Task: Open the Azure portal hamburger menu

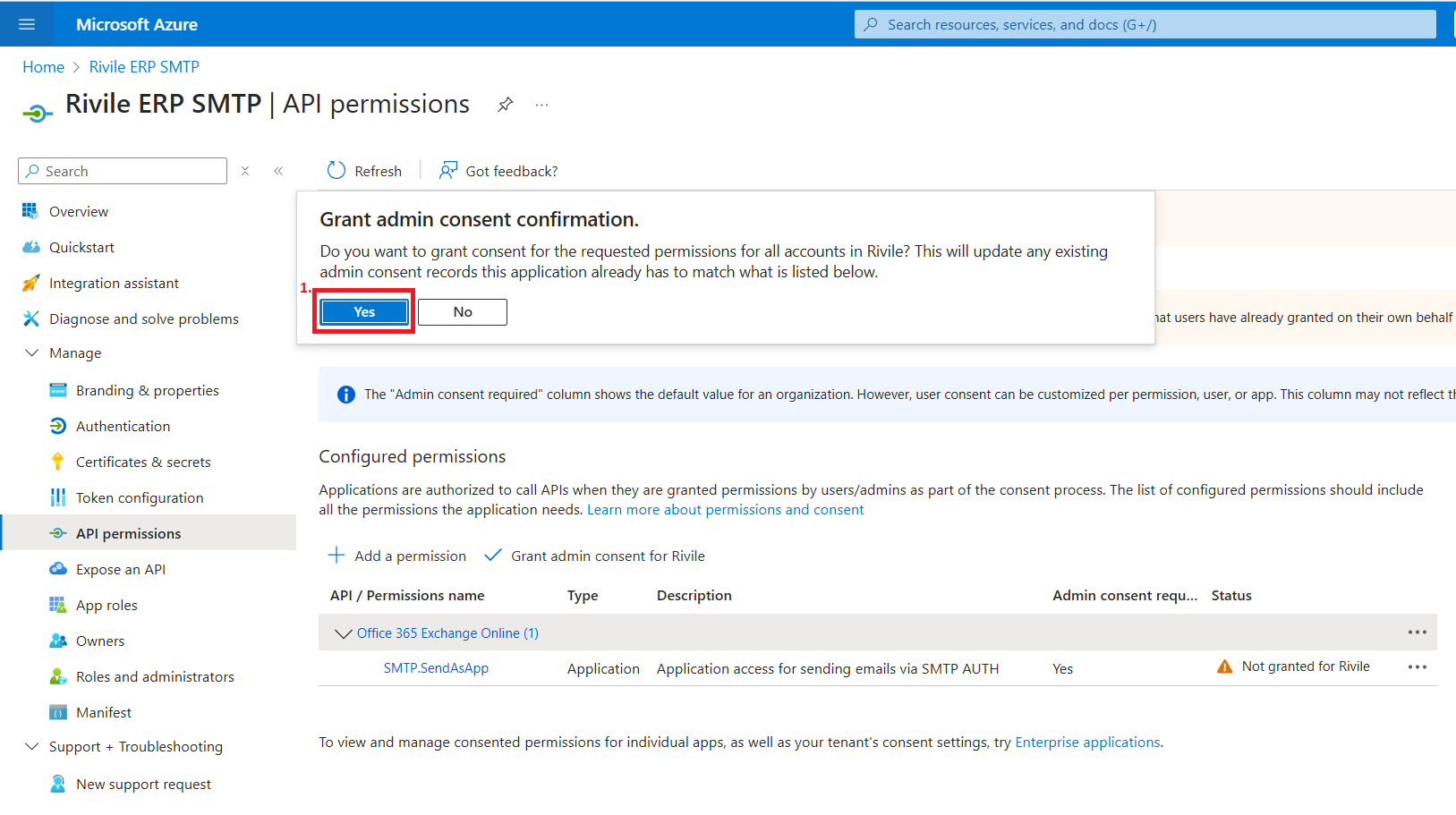Action: (27, 24)
